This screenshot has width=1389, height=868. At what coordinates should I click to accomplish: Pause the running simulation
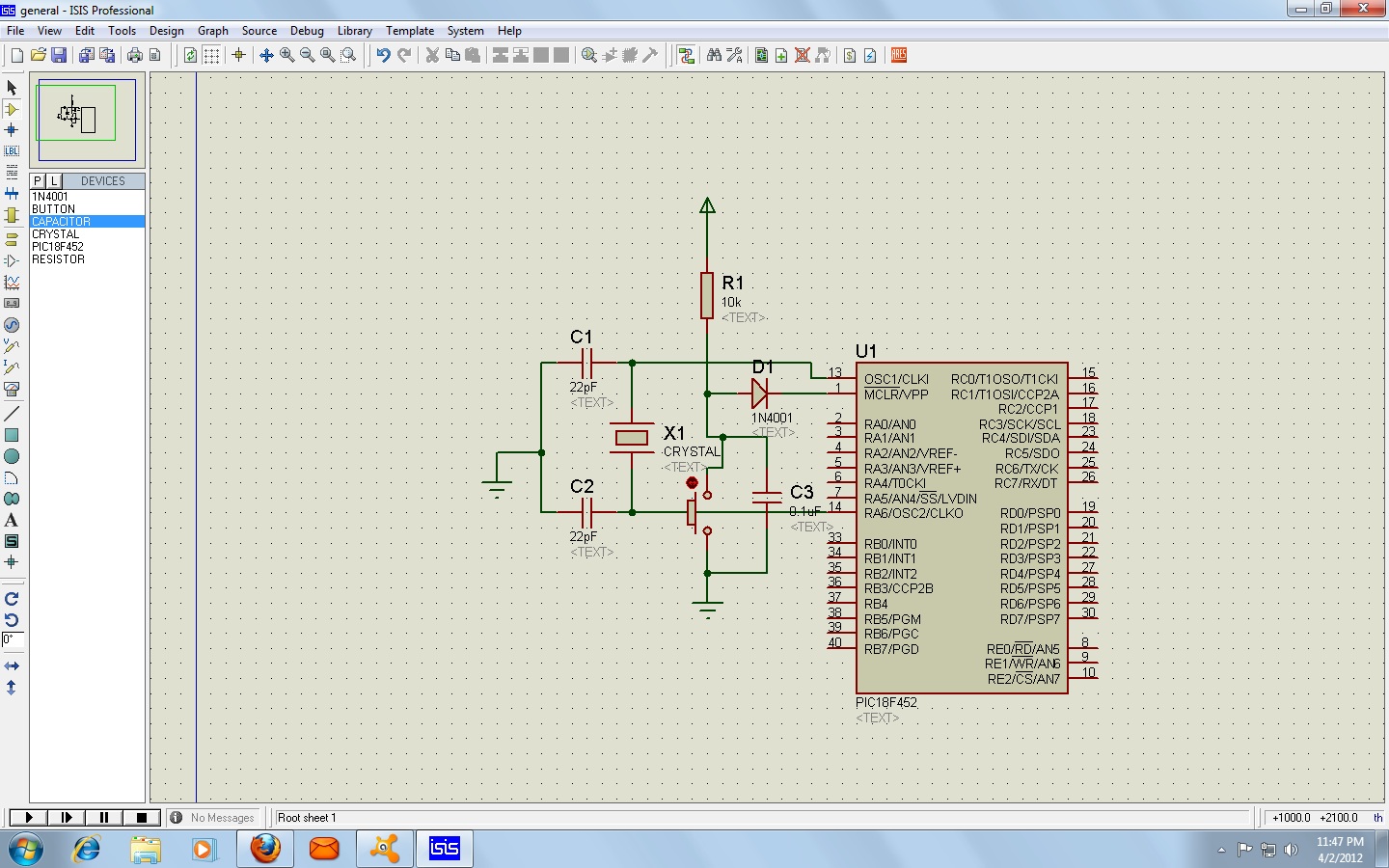coord(103,817)
